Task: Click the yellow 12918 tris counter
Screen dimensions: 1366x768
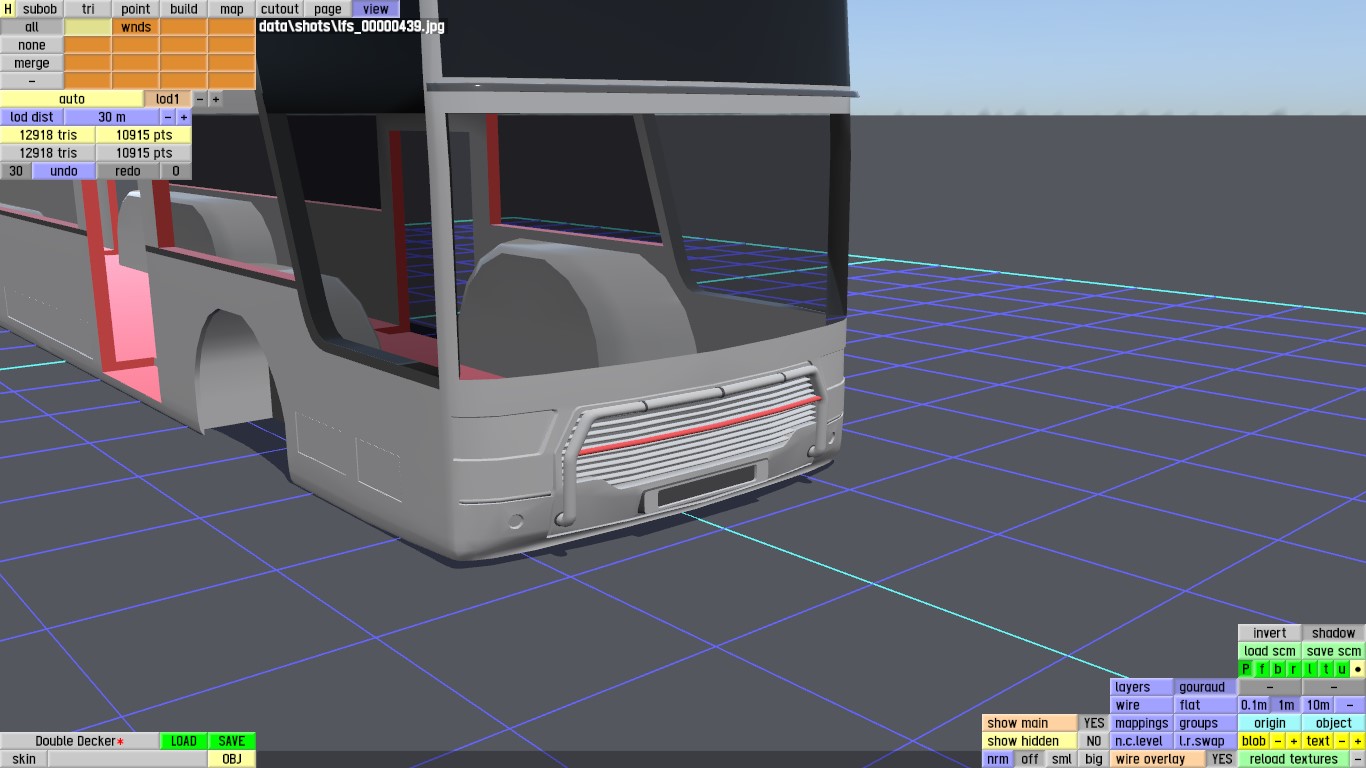Action: click(48, 135)
